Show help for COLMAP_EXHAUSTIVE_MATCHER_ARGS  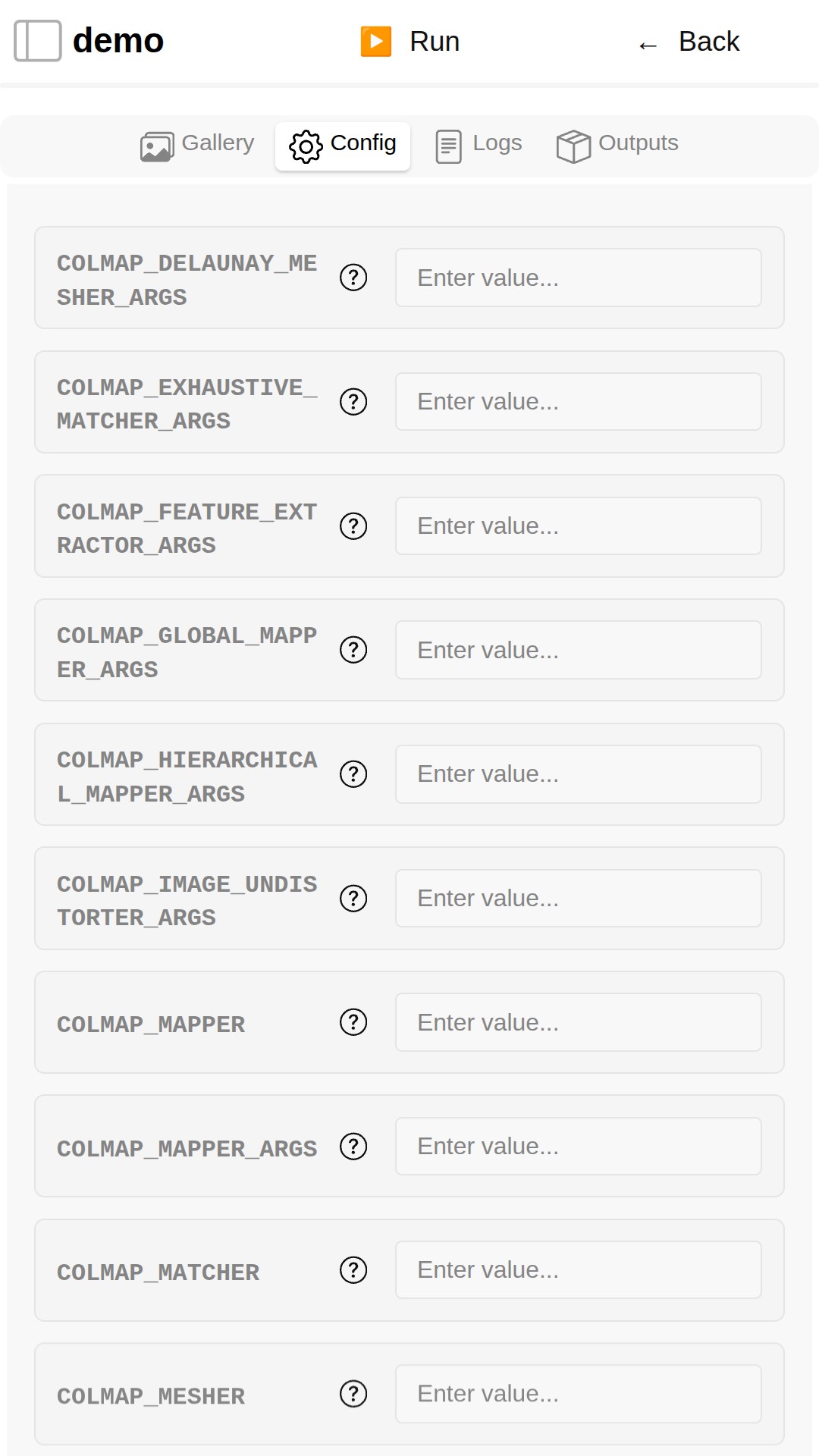coord(353,402)
